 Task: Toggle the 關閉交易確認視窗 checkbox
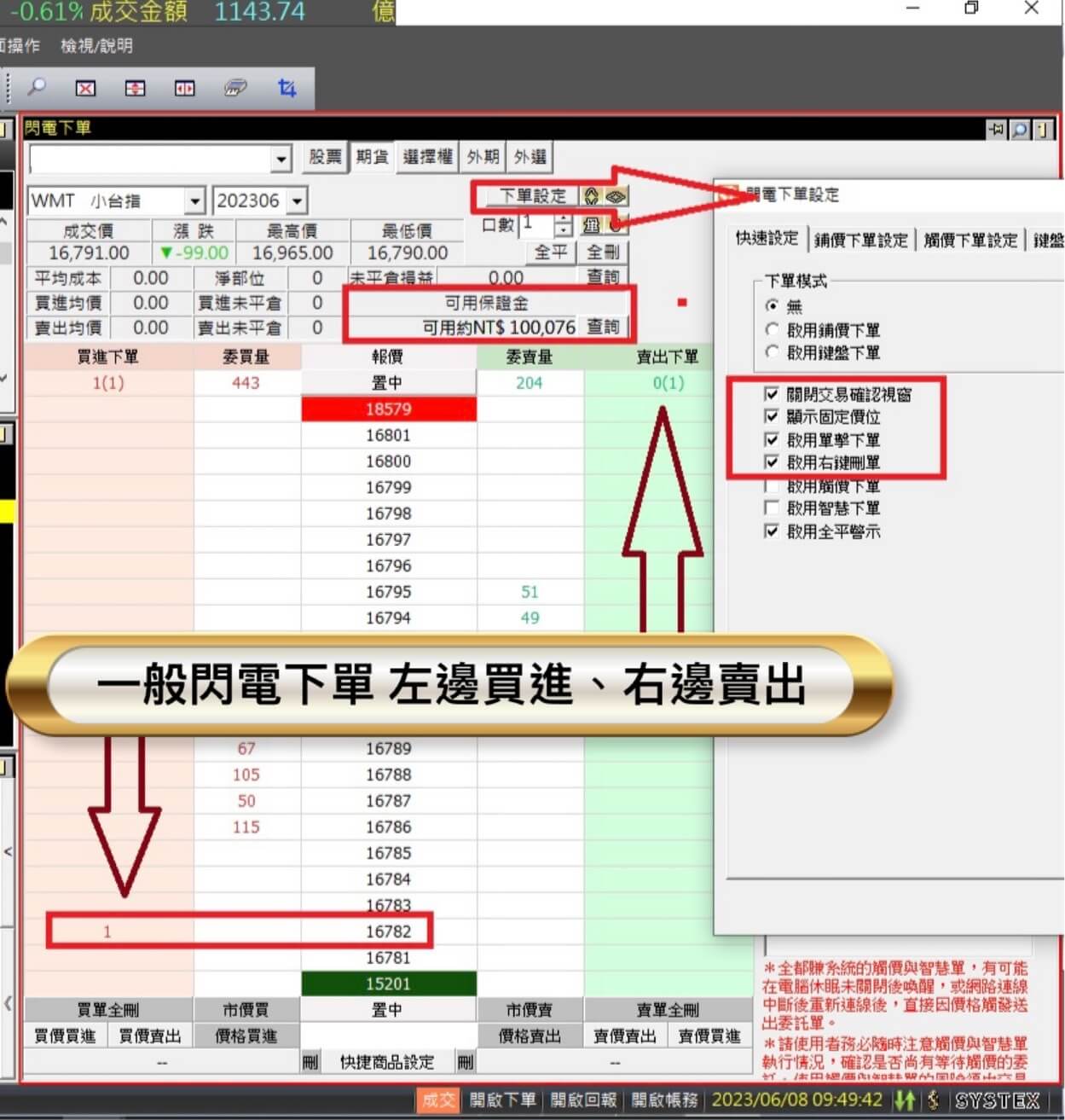click(770, 395)
